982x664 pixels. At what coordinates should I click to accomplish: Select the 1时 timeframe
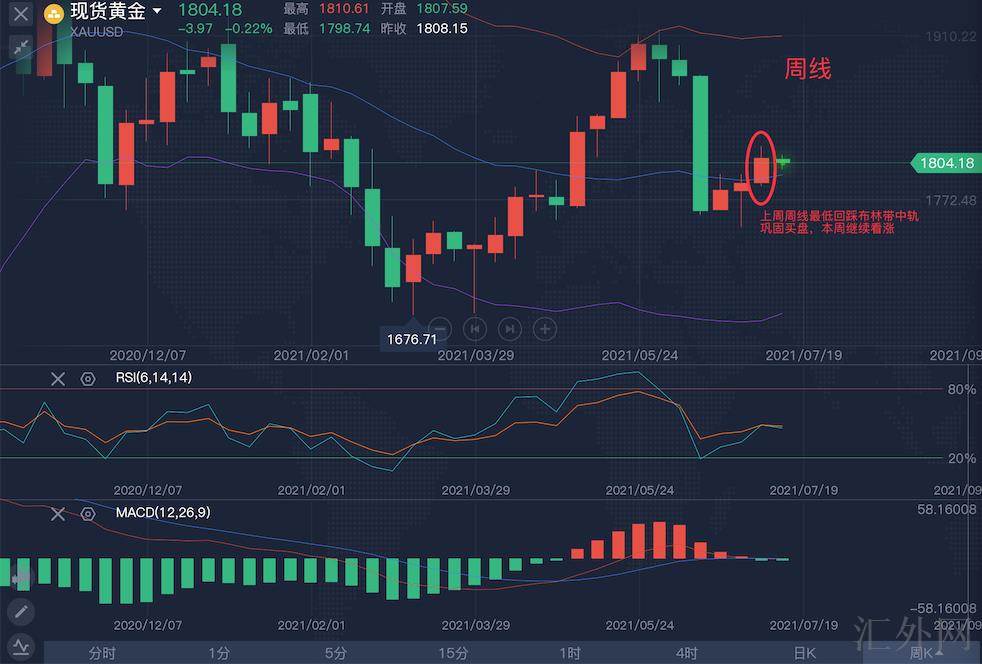coord(570,653)
